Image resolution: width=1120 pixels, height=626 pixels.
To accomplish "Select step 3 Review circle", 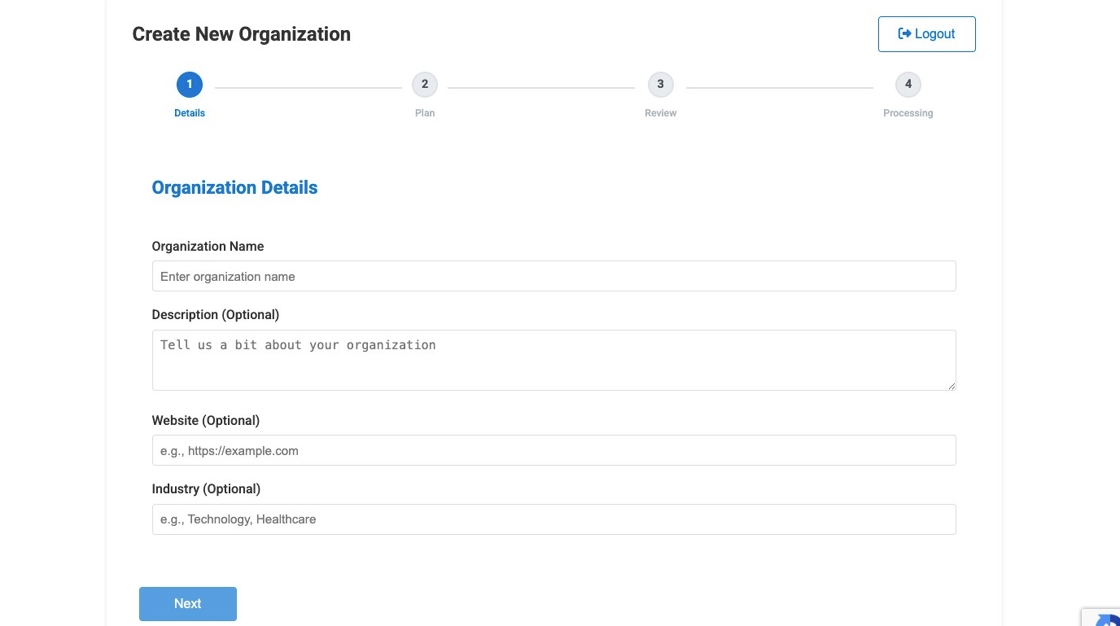I will [x=660, y=84].
